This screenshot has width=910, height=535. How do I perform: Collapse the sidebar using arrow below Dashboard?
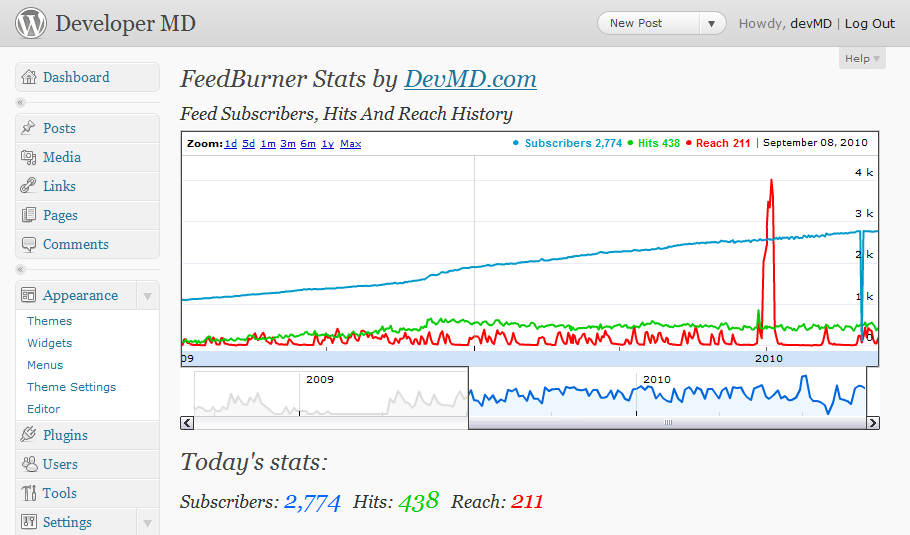click(x=20, y=102)
